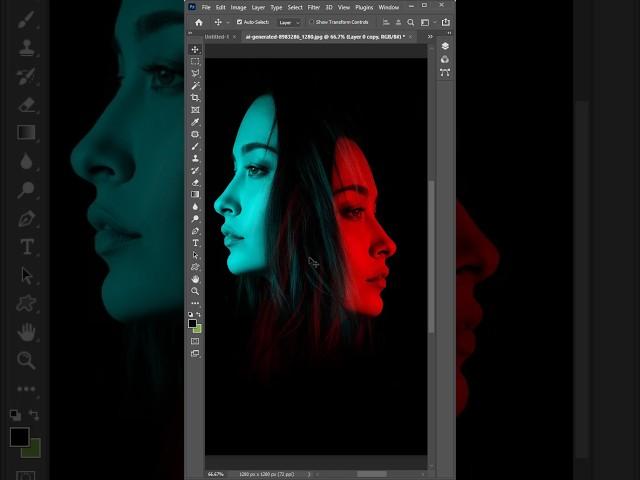Select the Horizontal Type tool
Image resolution: width=640 pixels, height=480 pixels.
click(x=195, y=243)
